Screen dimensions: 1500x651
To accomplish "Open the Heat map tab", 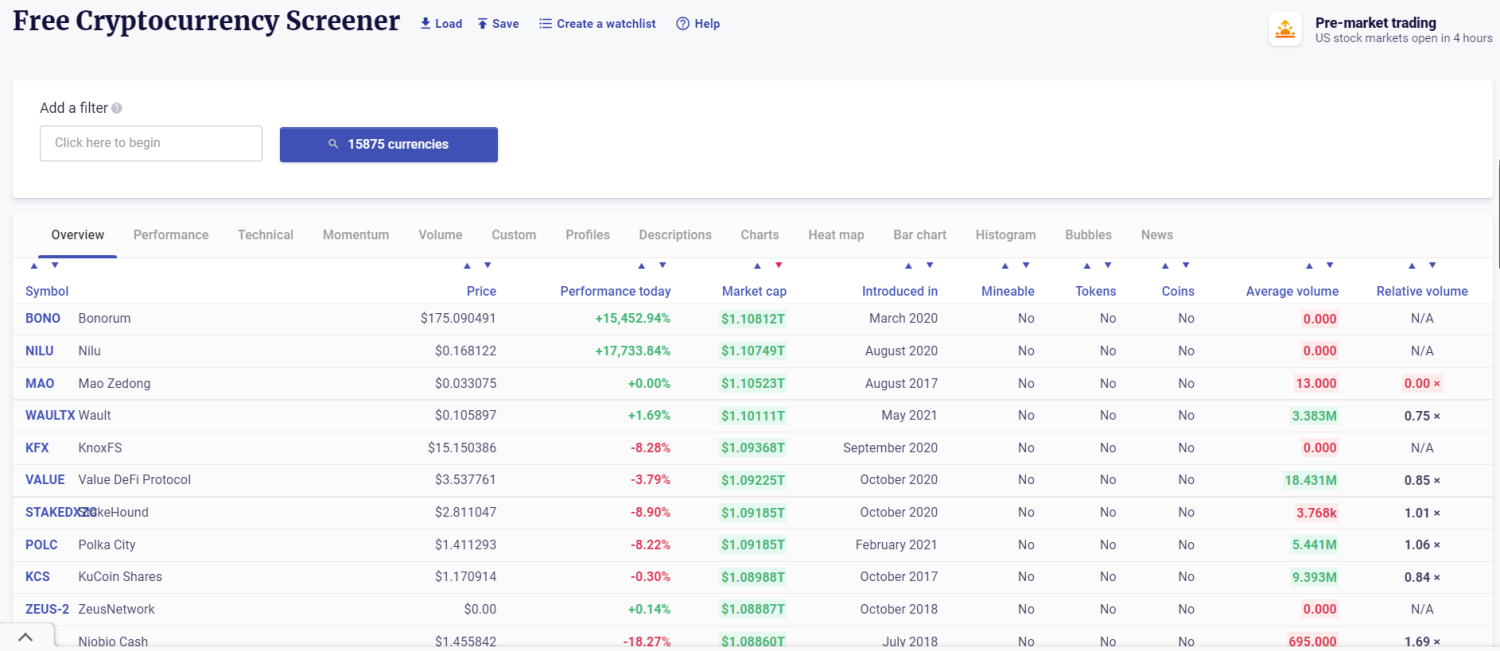I will (x=836, y=235).
